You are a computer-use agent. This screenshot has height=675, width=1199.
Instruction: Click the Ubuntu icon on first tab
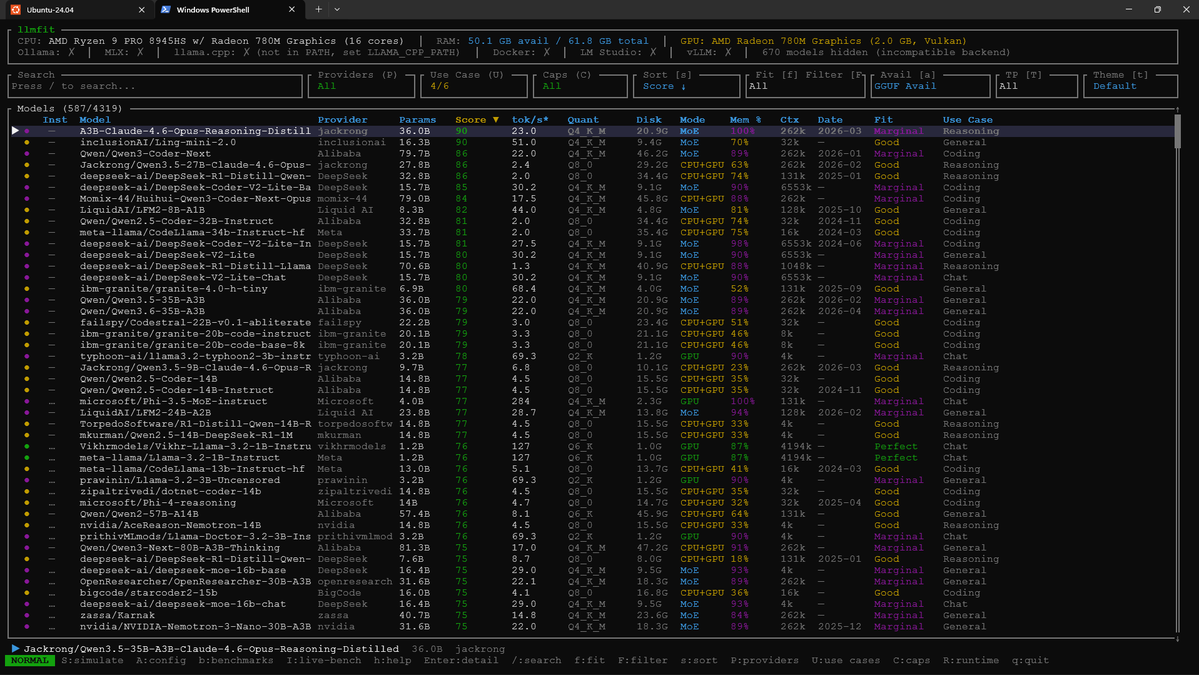[15, 10]
